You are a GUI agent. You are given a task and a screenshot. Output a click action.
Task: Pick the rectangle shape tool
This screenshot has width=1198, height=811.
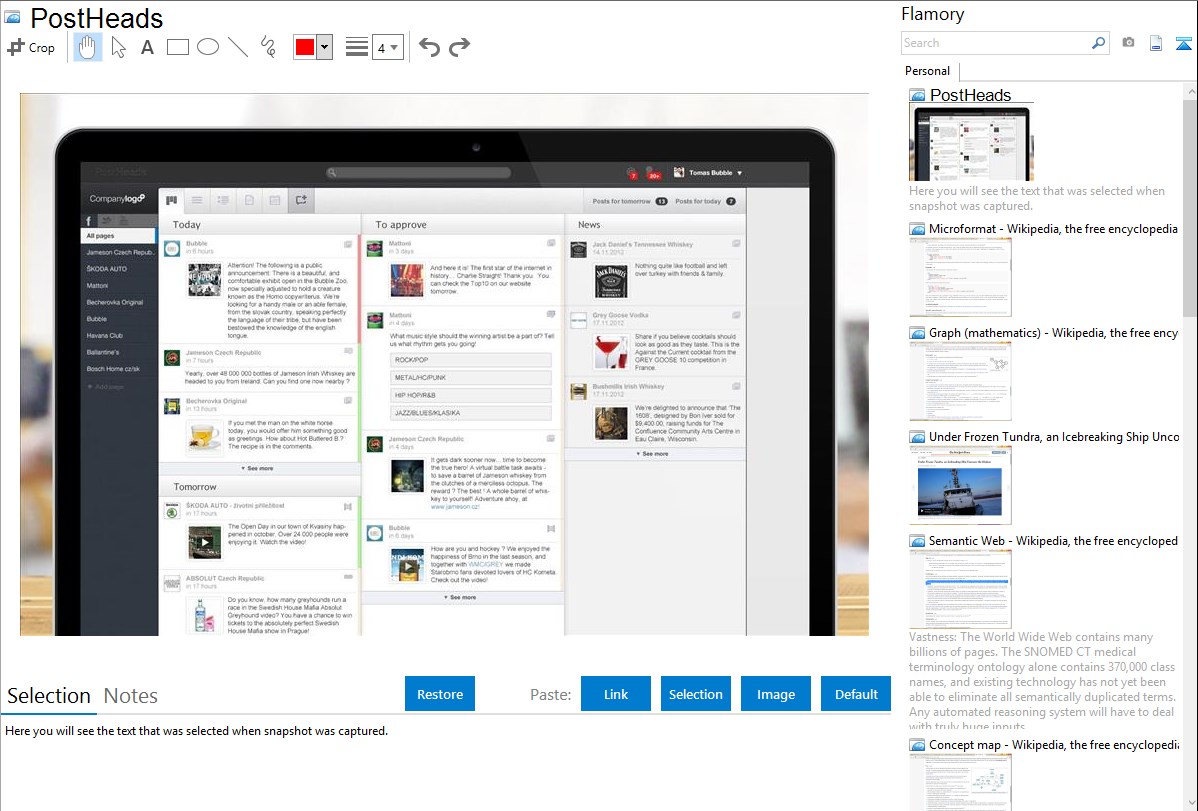pos(177,47)
